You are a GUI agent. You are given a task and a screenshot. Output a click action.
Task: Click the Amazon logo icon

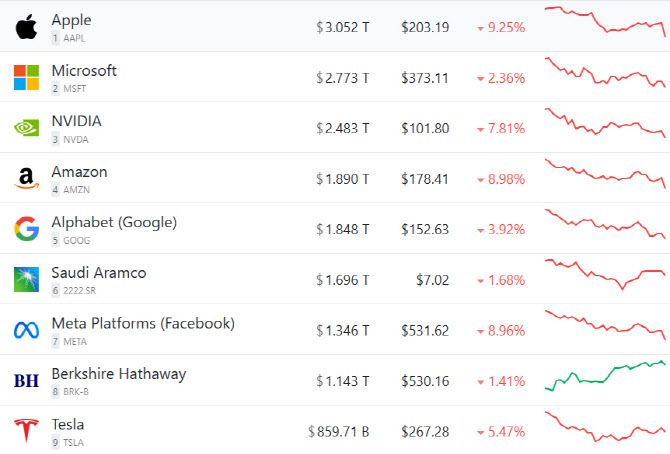(26, 179)
